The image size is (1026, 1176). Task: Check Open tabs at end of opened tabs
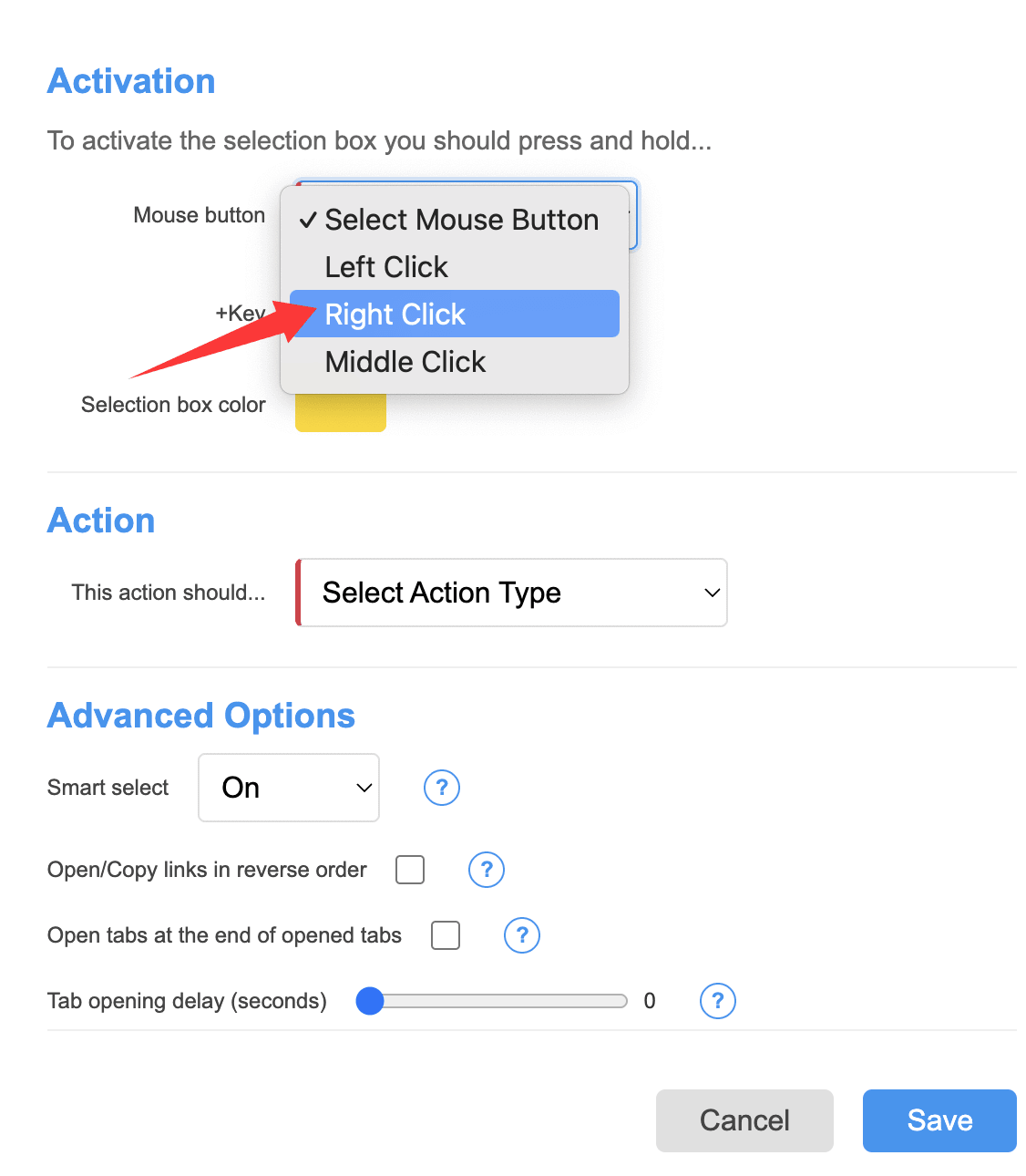446,935
